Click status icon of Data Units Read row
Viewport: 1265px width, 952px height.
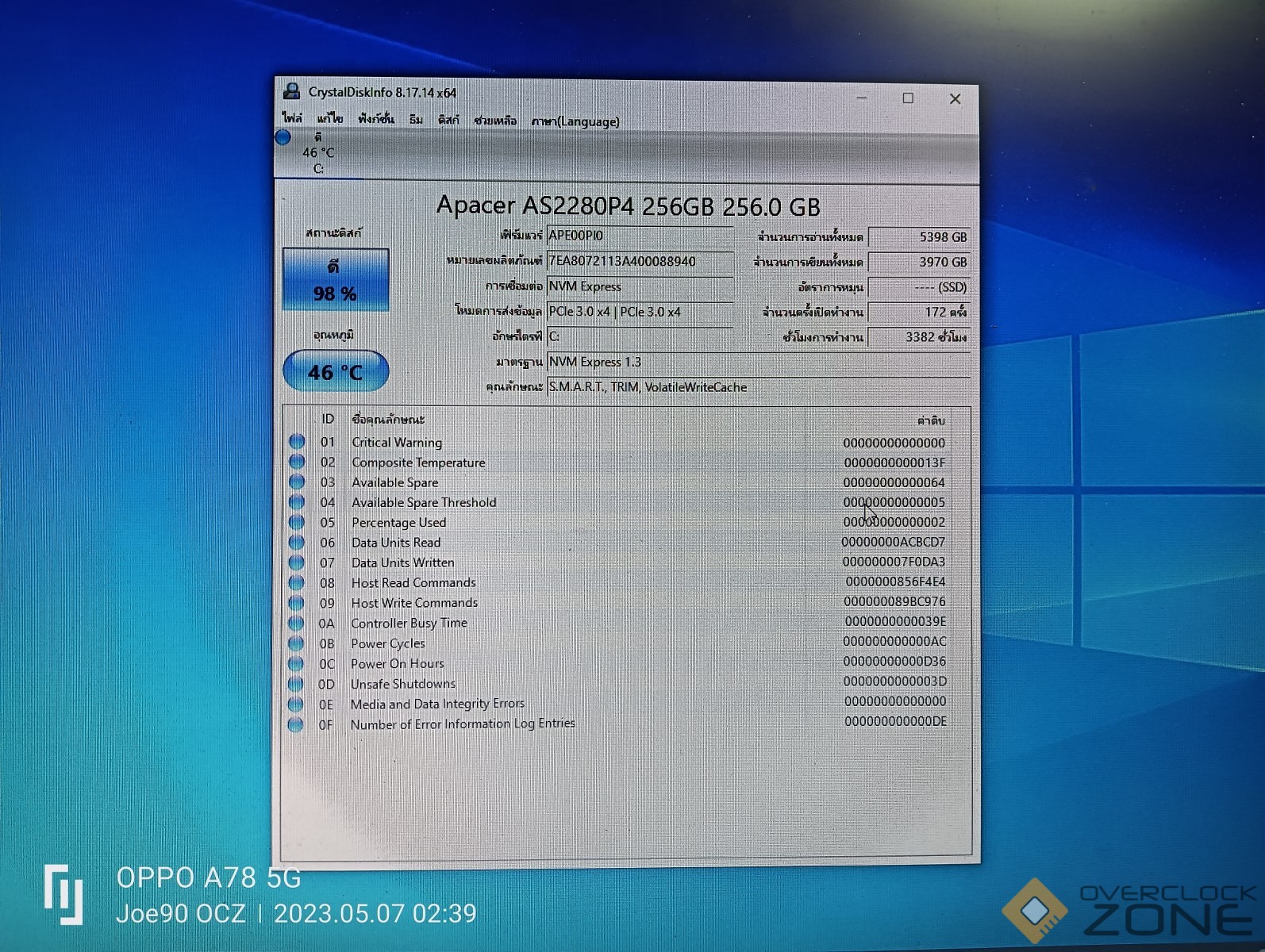coord(297,542)
